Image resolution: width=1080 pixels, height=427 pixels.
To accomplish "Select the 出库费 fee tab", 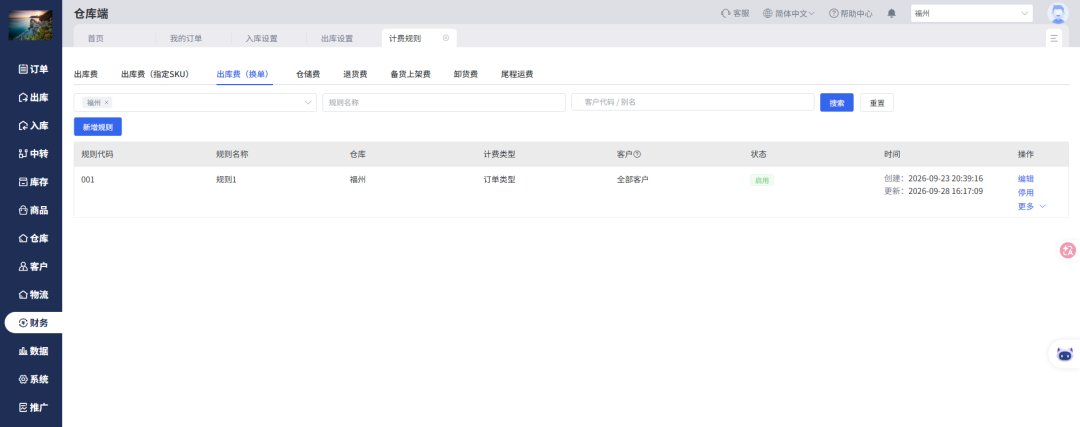I will (85, 74).
